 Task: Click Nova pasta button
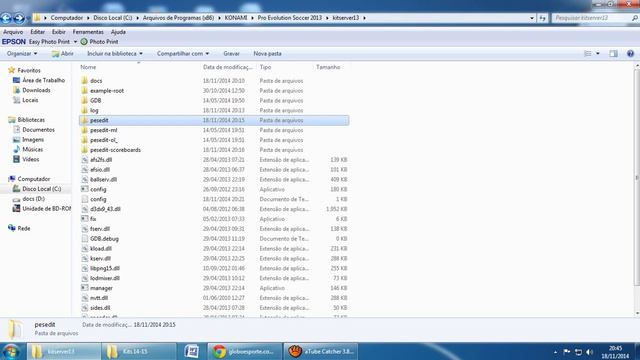coord(267,53)
